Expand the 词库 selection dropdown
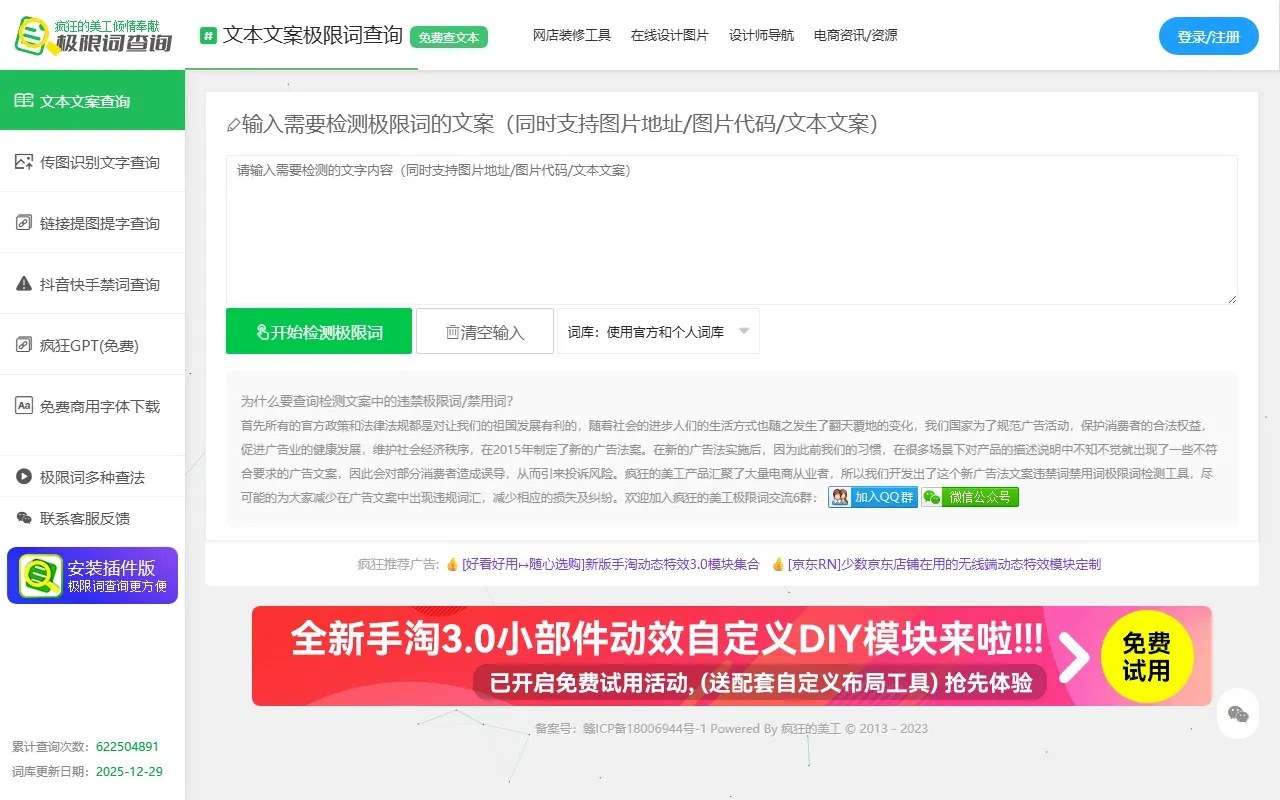1280x800 pixels. tap(658, 331)
